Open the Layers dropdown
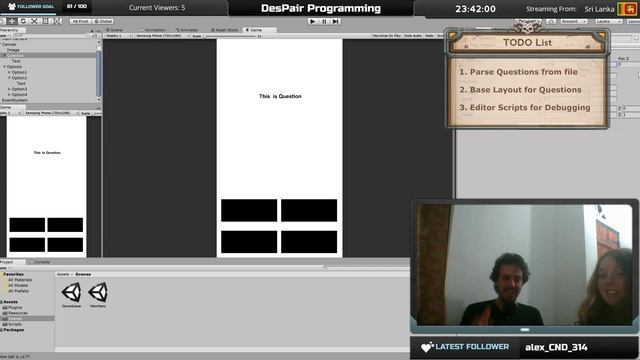Screen dimensions: 640x360 tap(608, 21)
